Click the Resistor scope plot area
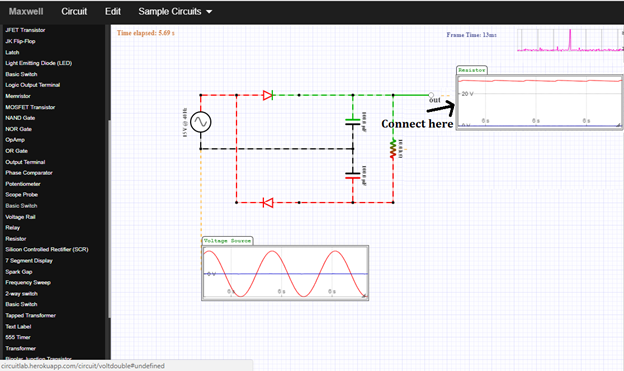The height and width of the screenshot is (371, 624). (x=540, y=102)
